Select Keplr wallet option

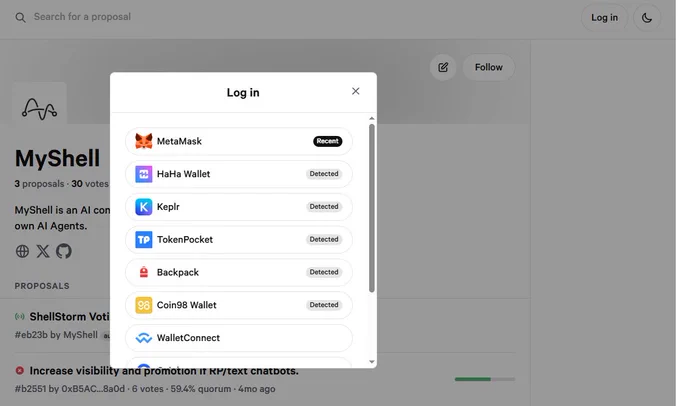[x=239, y=207]
